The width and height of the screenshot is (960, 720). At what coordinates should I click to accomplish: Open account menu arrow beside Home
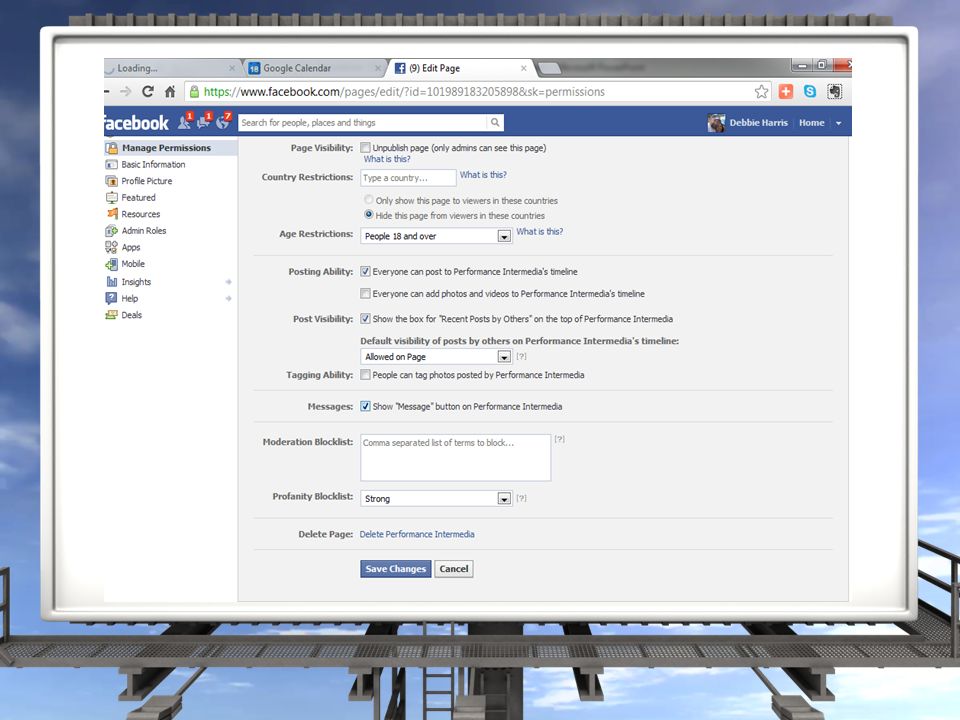[839, 123]
